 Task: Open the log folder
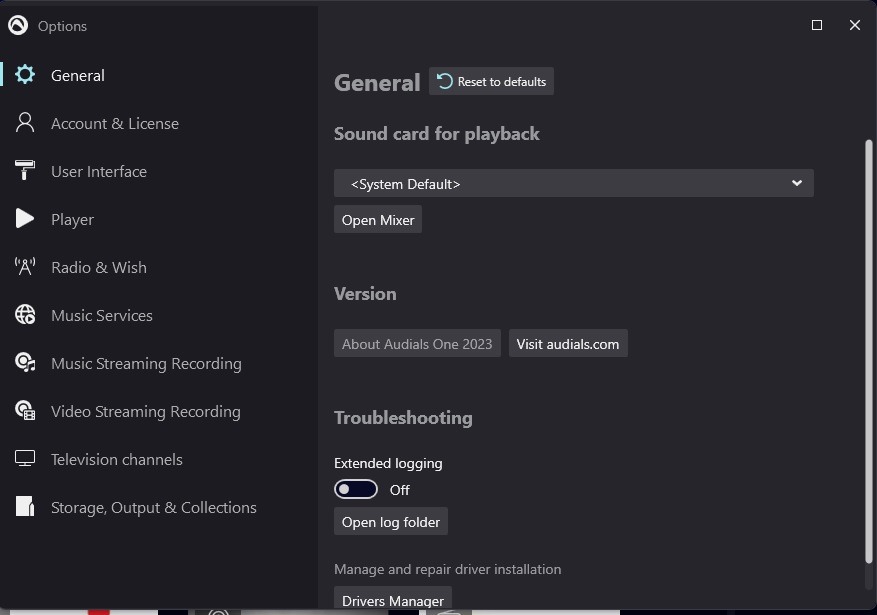[x=390, y=521]
